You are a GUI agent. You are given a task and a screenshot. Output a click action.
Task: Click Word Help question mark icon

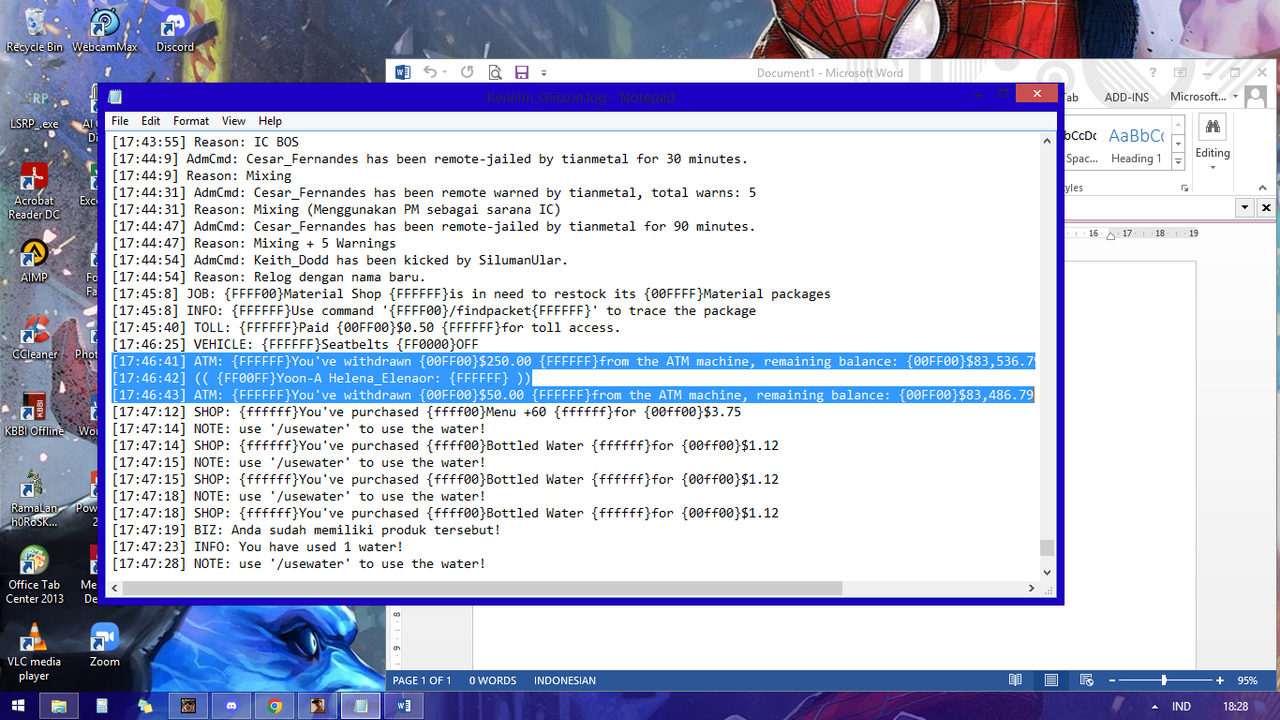1153,72
